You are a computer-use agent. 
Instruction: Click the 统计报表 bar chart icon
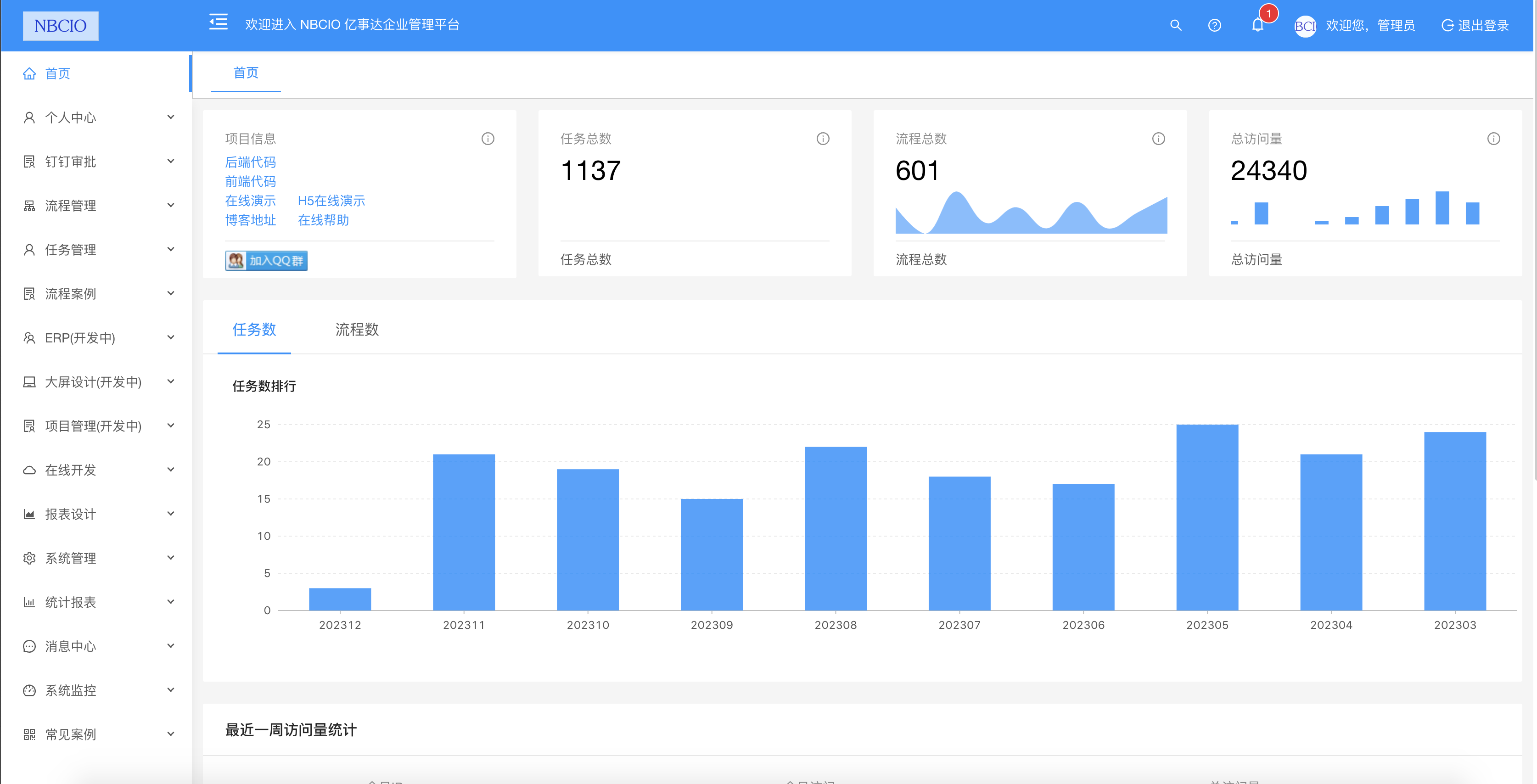click(x=29, y=602)
